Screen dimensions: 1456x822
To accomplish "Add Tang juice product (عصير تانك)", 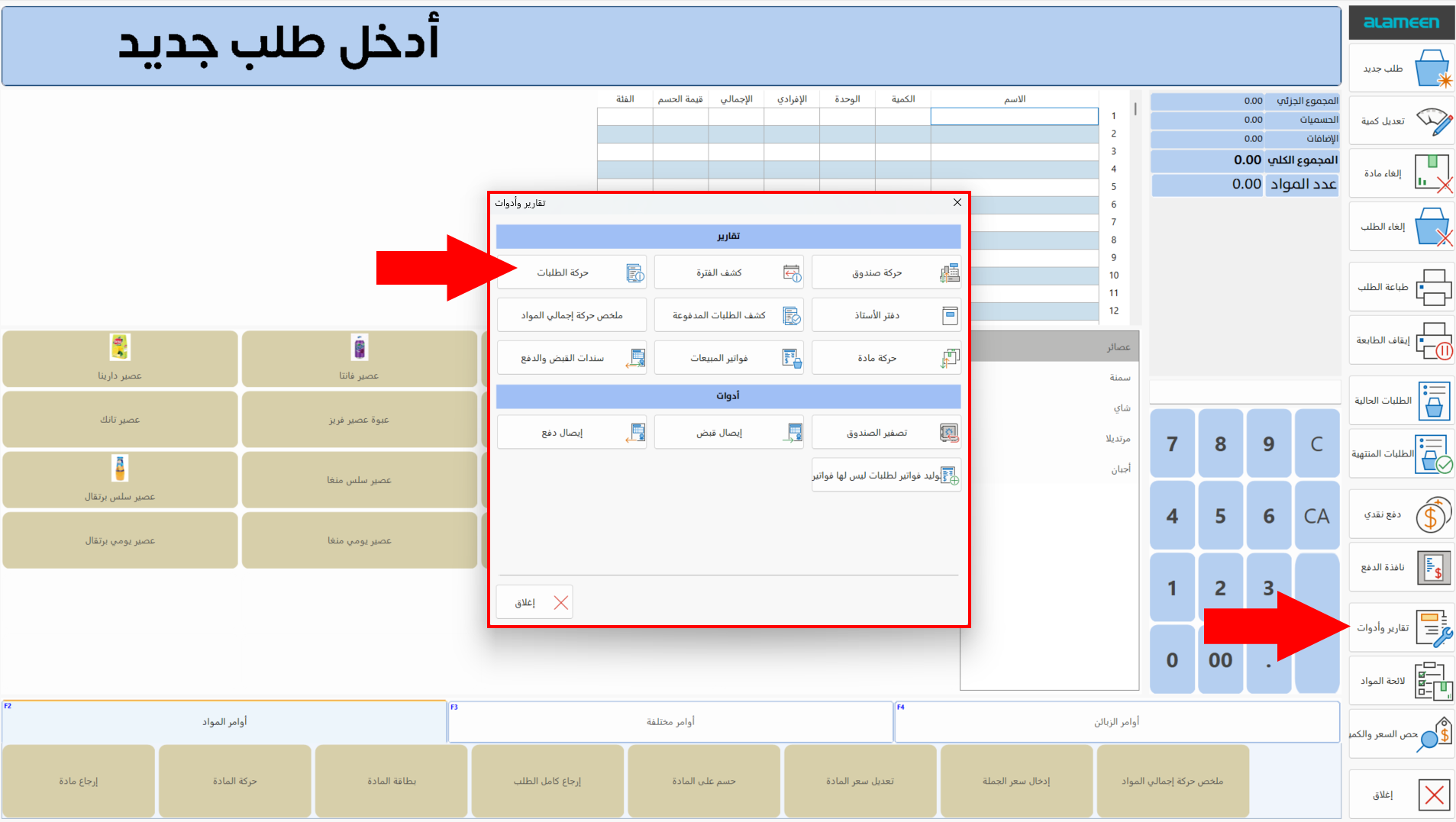I will [120, 419].
